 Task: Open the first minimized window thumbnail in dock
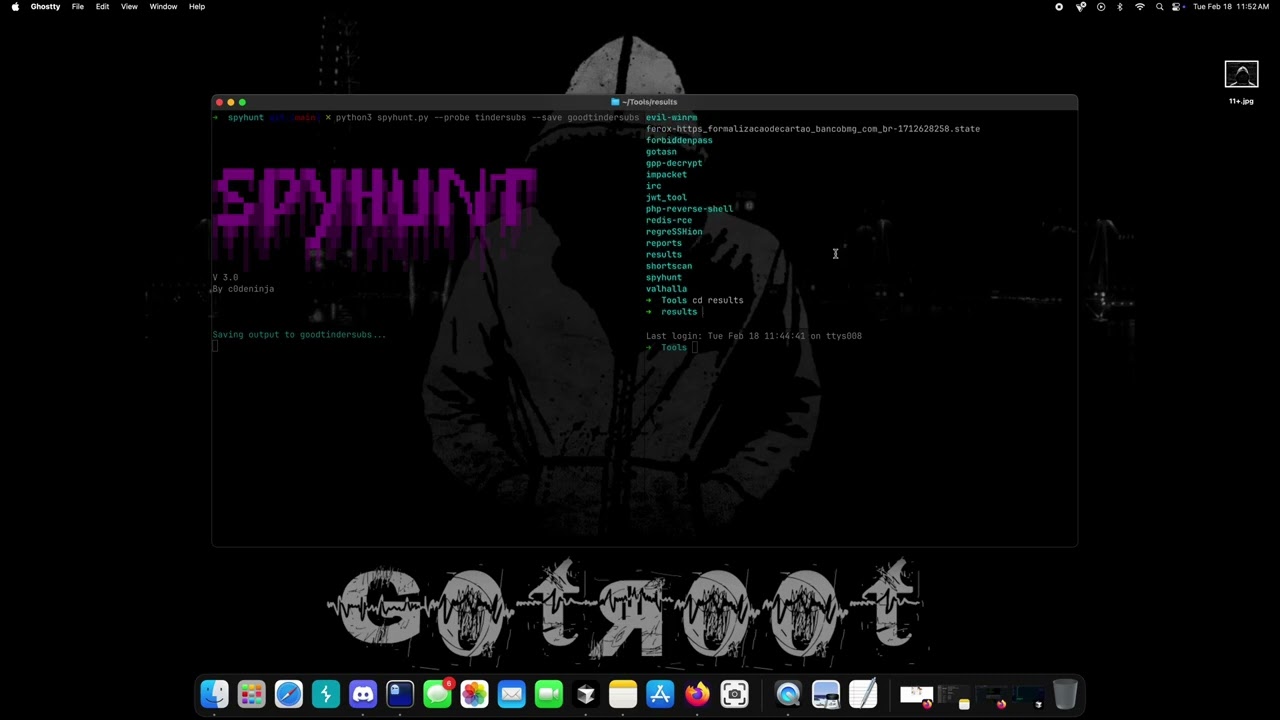pos(916,695)
